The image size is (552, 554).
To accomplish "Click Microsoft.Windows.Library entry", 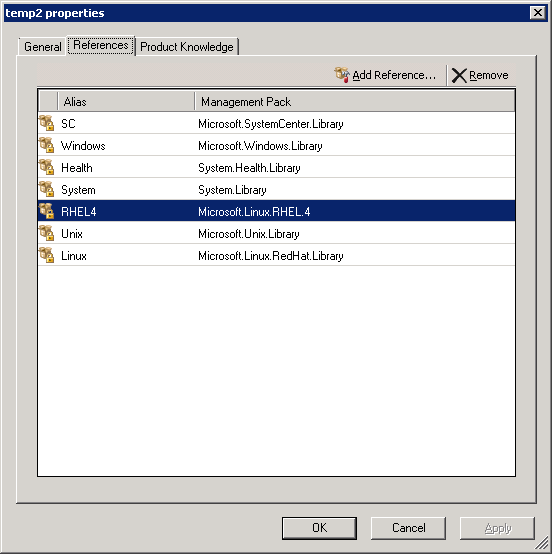I will click(260, 146).
